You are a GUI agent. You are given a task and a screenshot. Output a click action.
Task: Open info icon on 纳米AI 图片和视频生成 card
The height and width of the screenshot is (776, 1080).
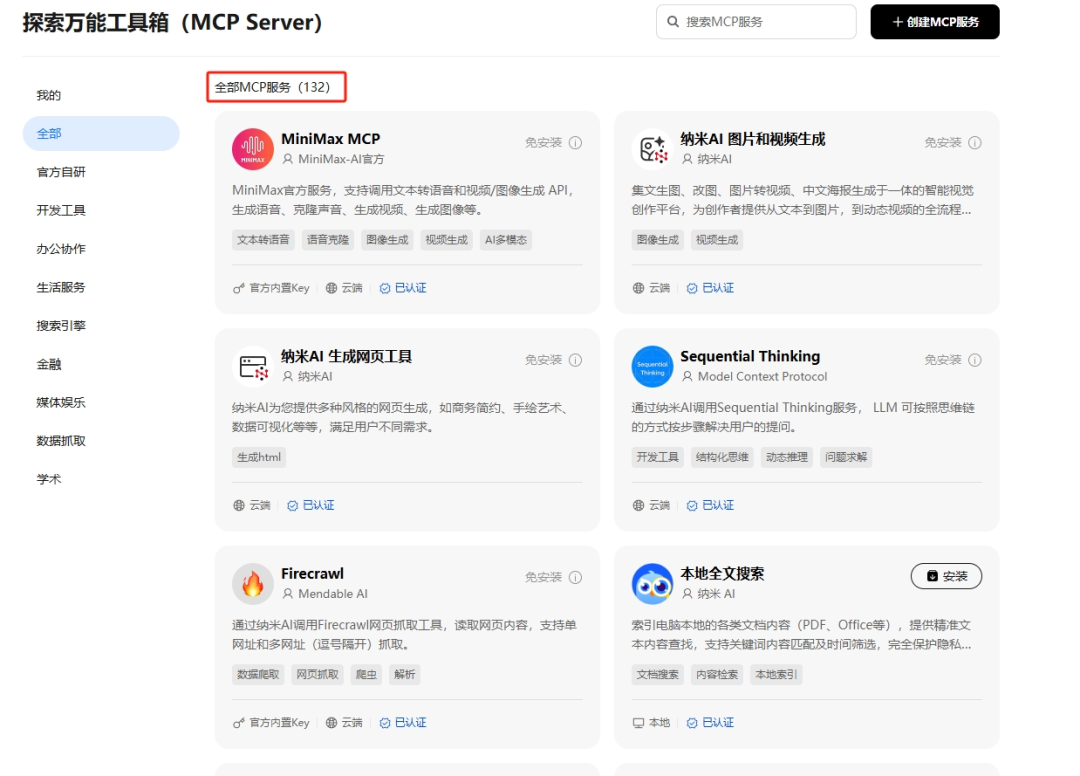tap(975, 143)
